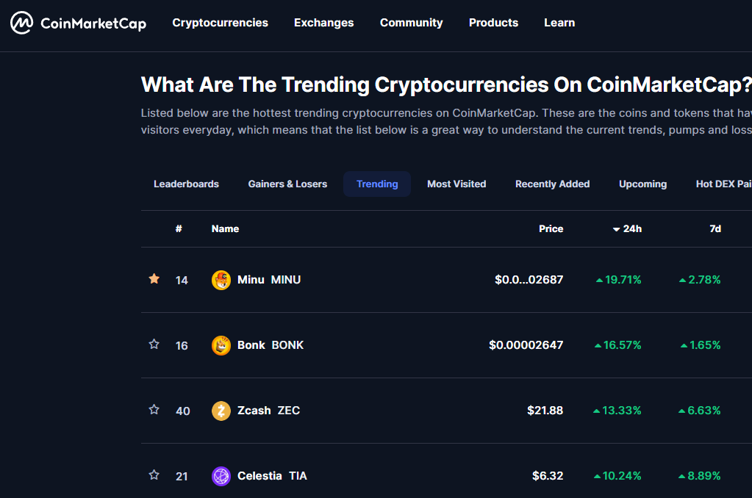Open the Learn menu

559,23
